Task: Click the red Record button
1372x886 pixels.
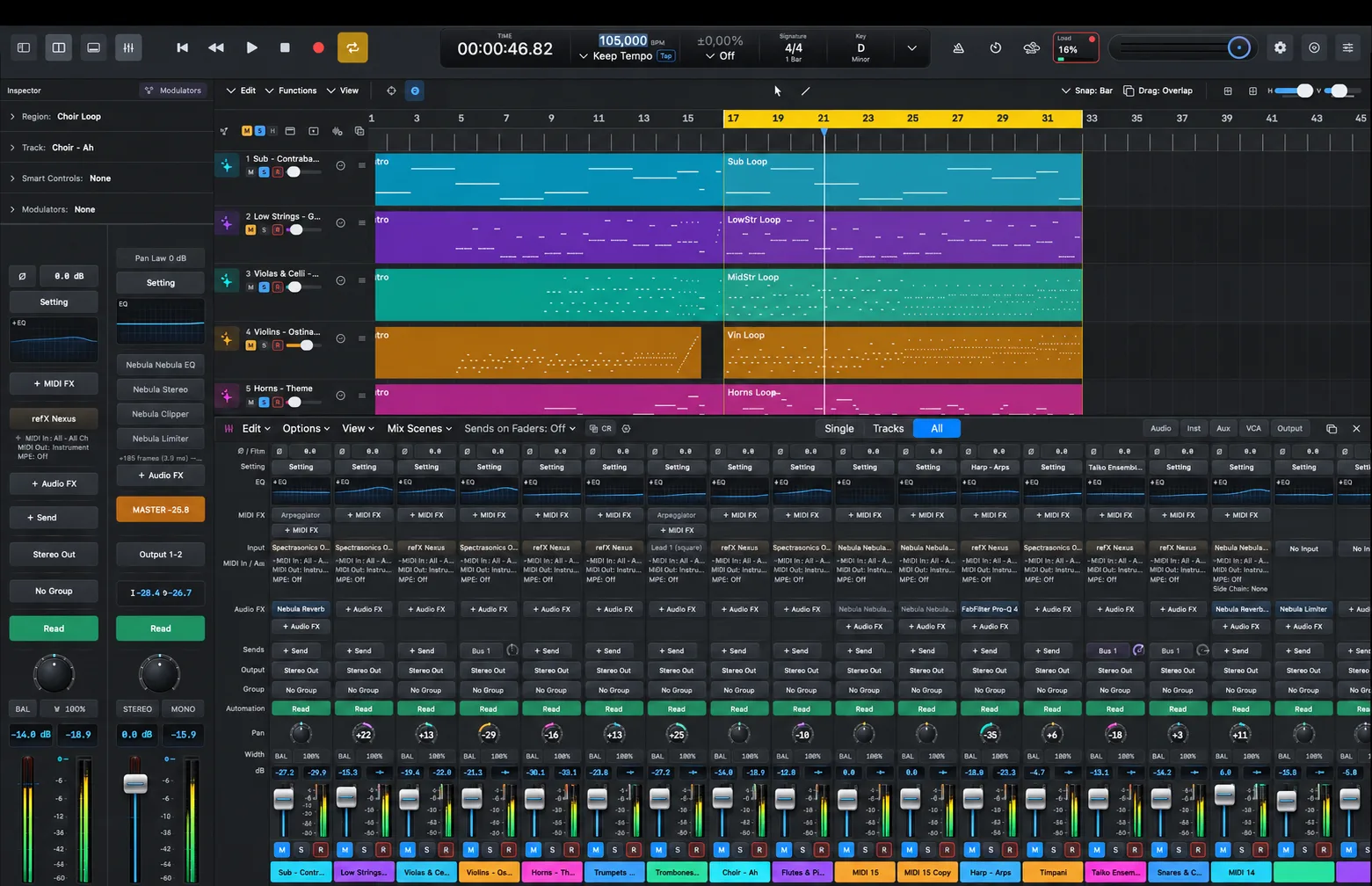Action: tap(318, 47)
